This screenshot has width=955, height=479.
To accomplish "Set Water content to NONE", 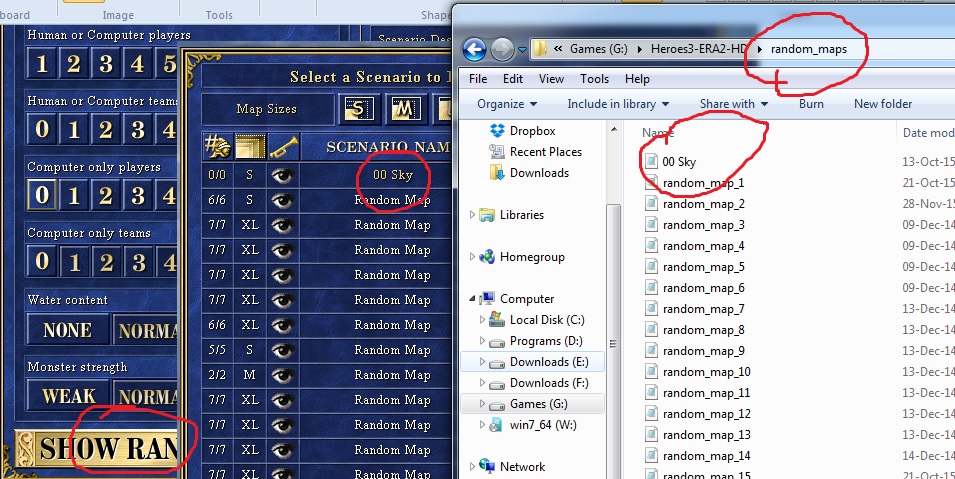I will tap(68, 330).
